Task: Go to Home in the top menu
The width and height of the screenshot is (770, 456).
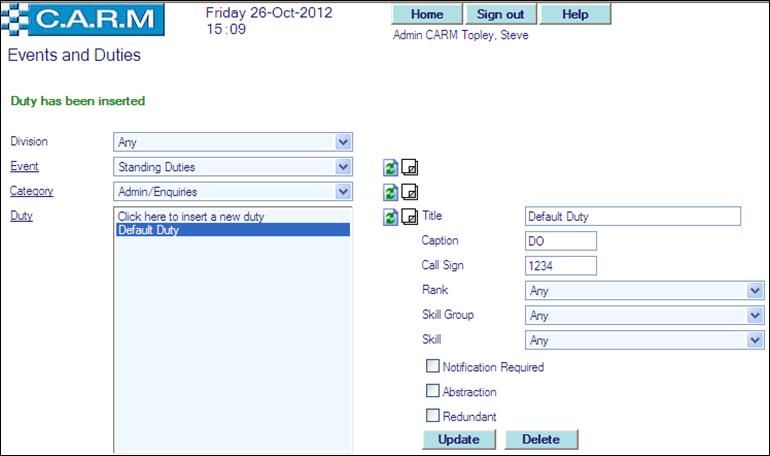Action: [427, 15]
